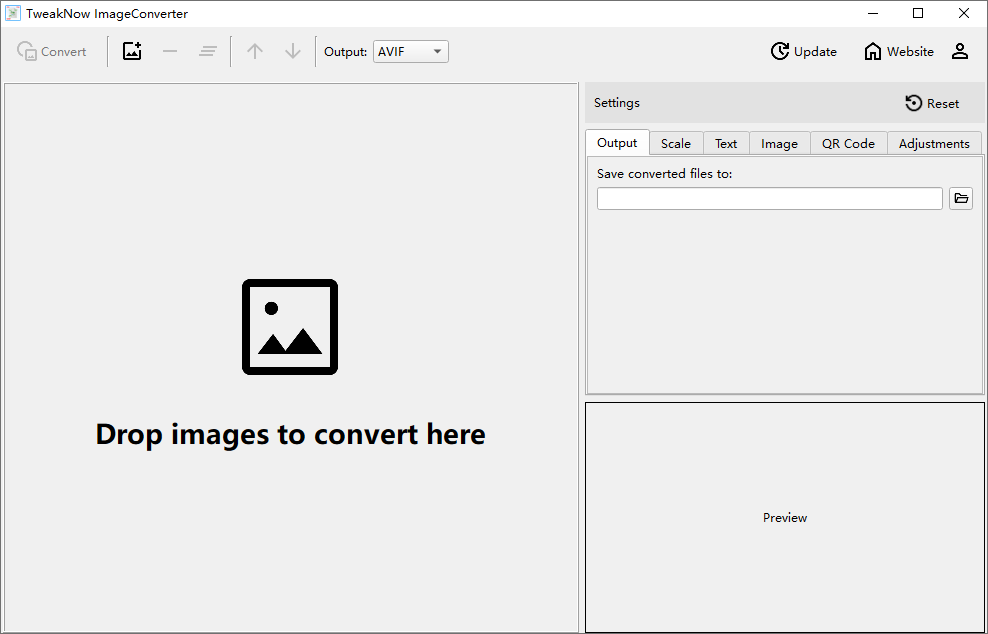Browse for output folder
Screen dimensions: 988x634
click(x=960, y=198)
